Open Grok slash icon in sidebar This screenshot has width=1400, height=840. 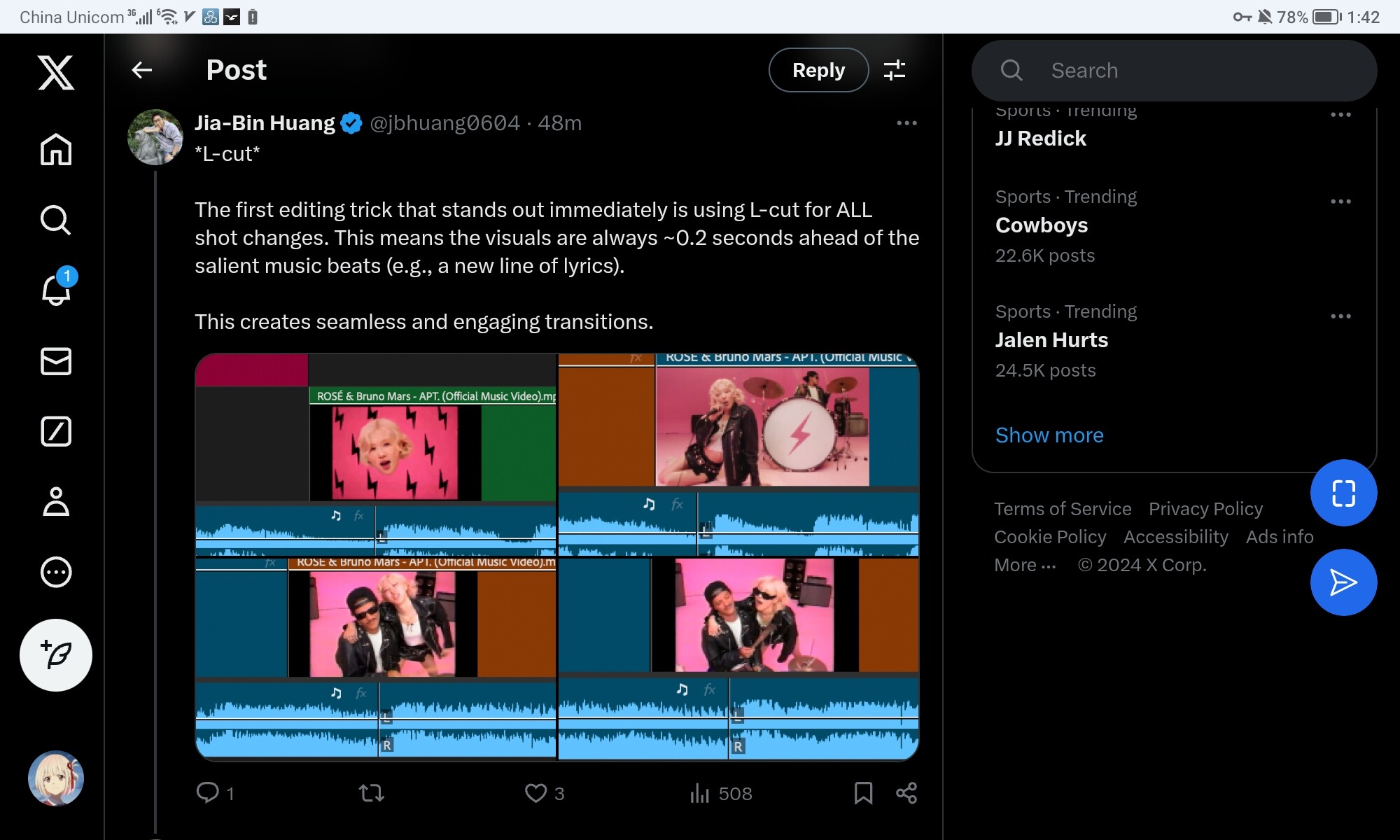[56, 431]
